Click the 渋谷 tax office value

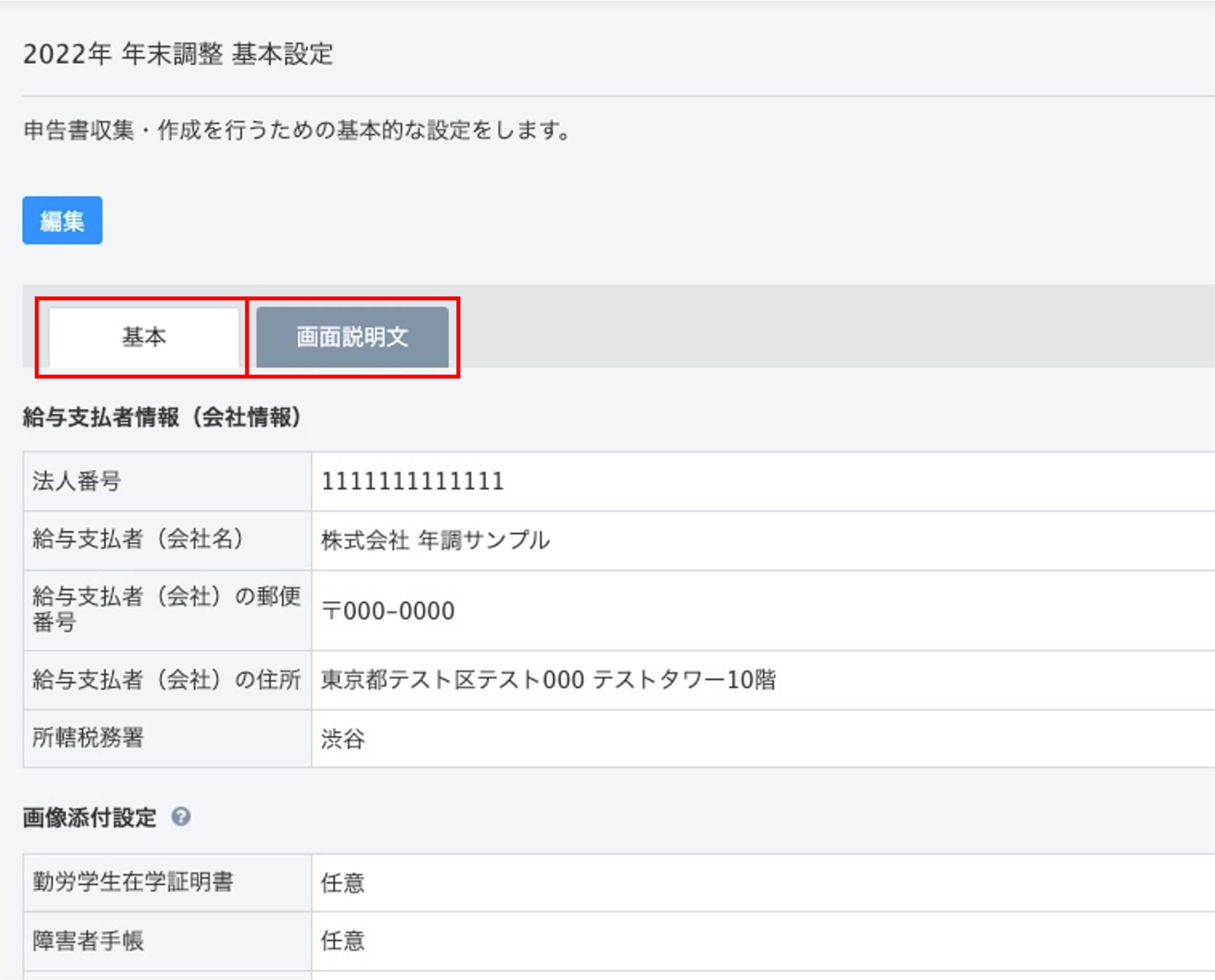coord(343,738)
